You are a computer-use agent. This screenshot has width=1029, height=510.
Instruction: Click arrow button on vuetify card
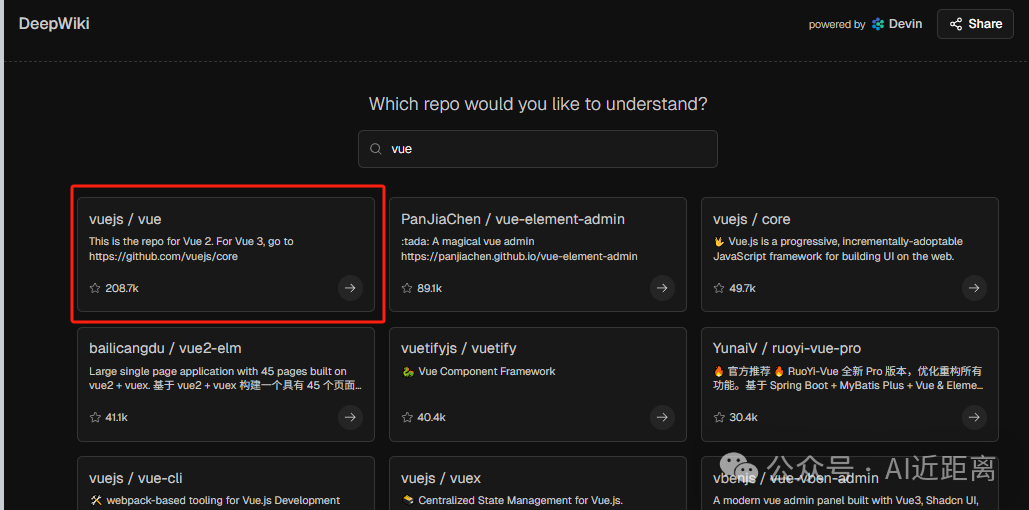coord(662,417)
